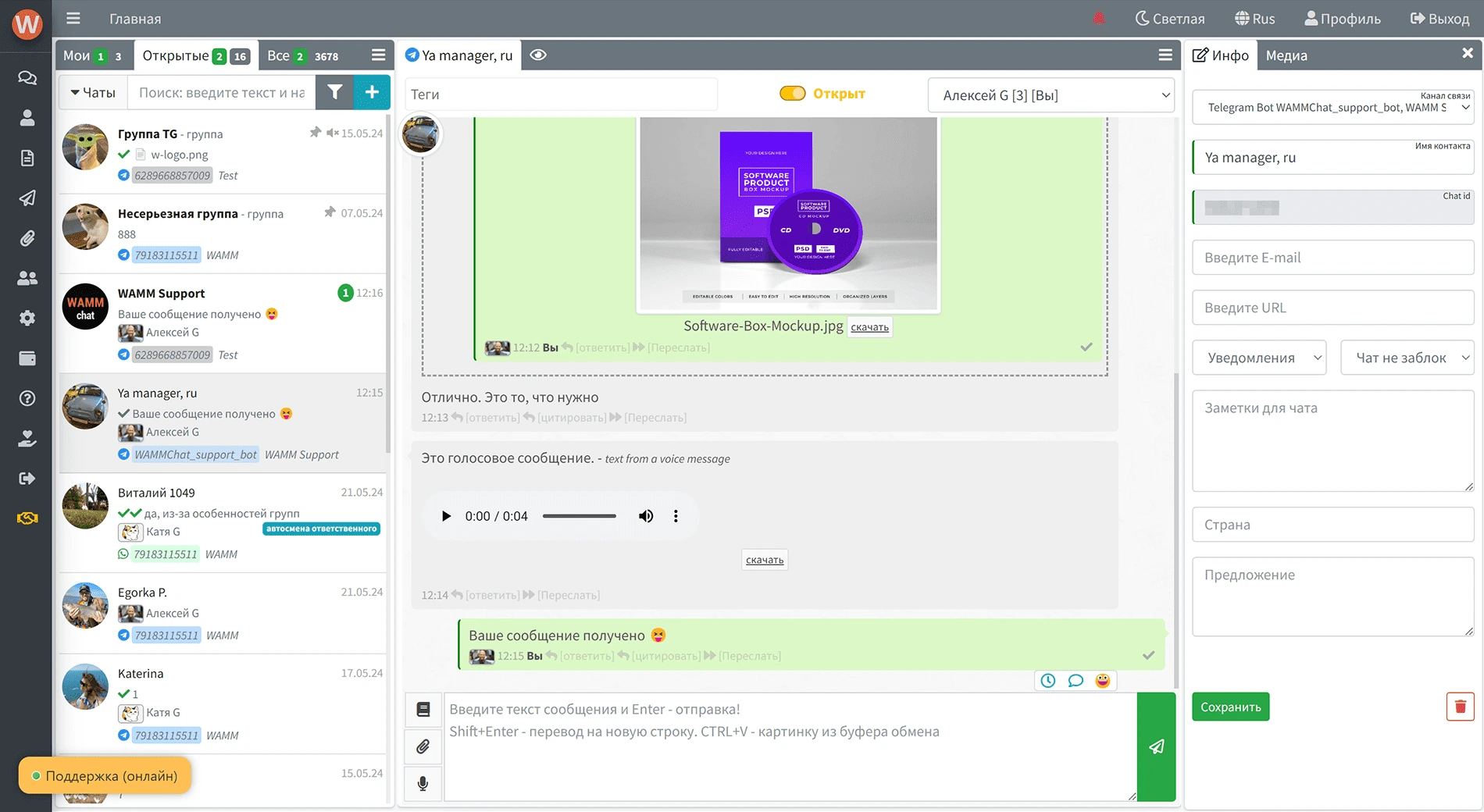
Task: Click the green Сохранить button
Action: (x=1230, y=707)
